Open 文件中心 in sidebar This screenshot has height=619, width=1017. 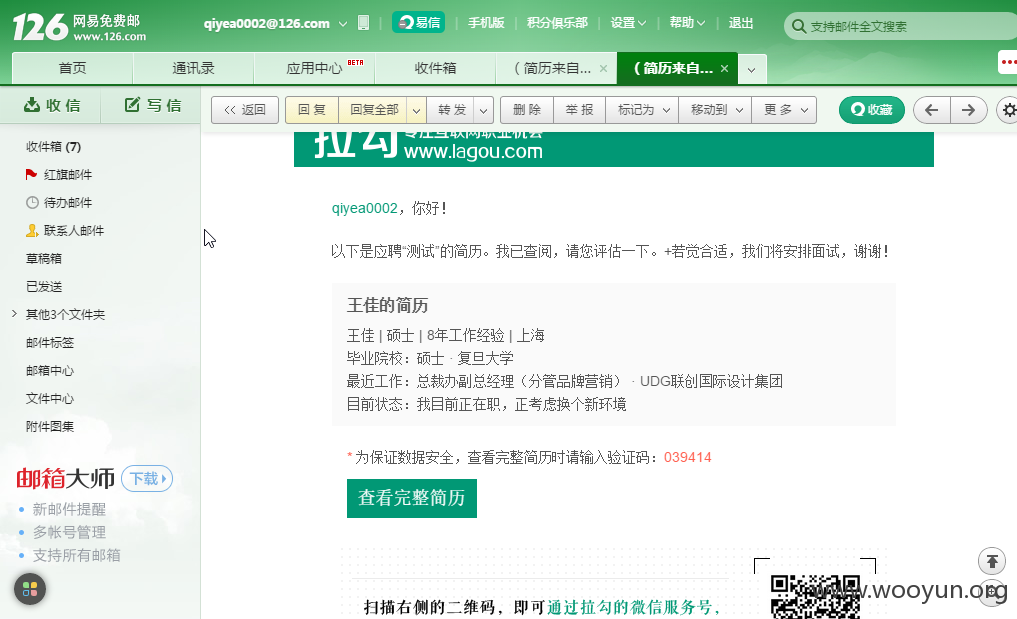(x=50, y=398)
